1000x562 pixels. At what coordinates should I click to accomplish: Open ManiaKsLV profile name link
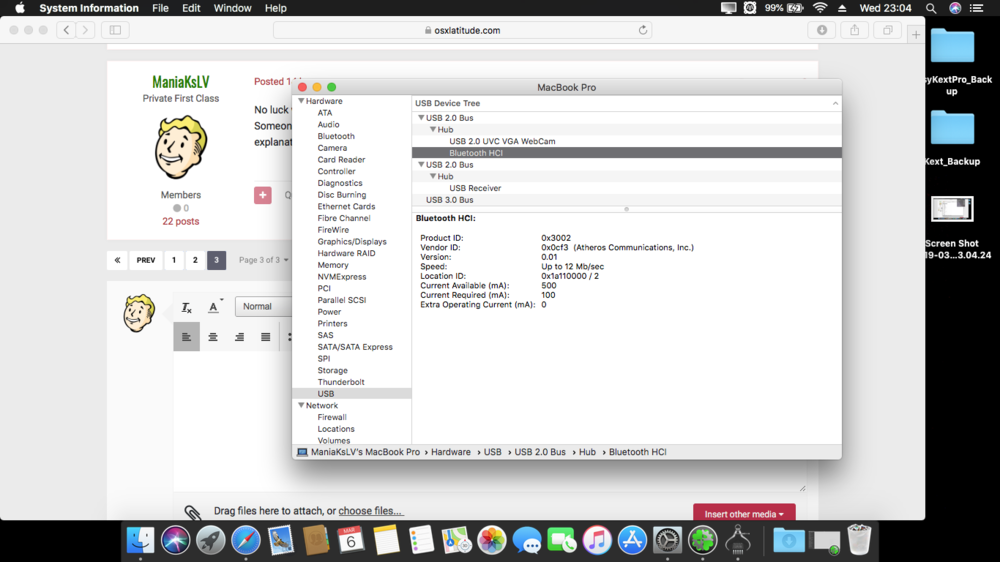(x=180, y=82)
